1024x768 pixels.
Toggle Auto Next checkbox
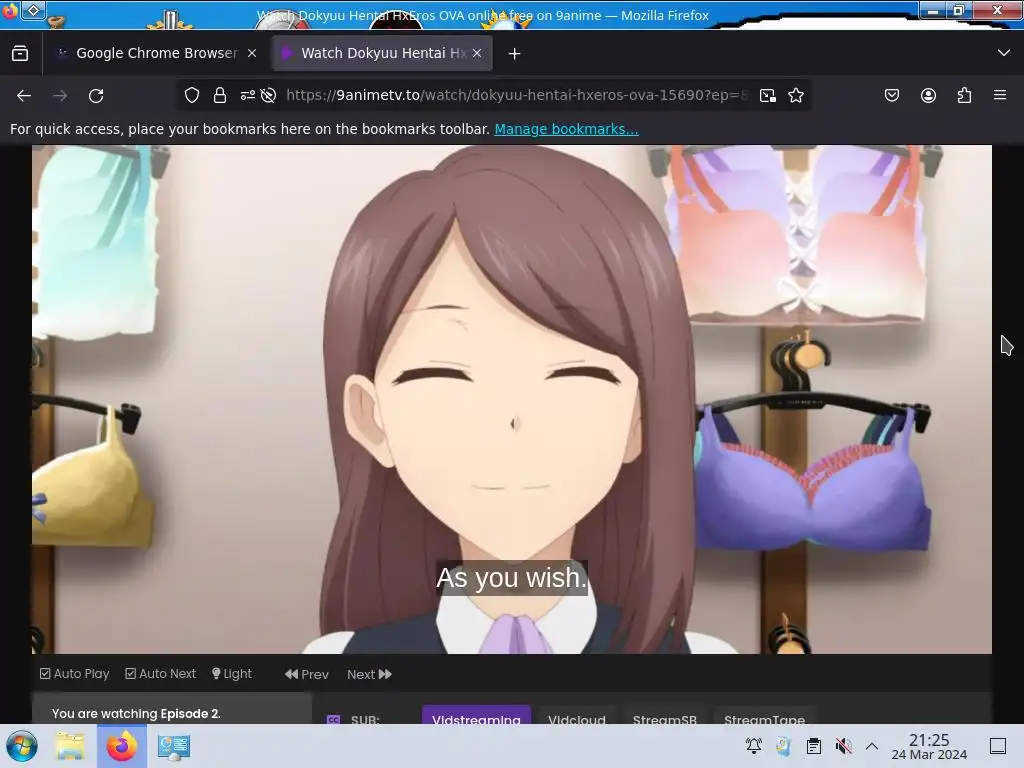click(x=160, y=674)
